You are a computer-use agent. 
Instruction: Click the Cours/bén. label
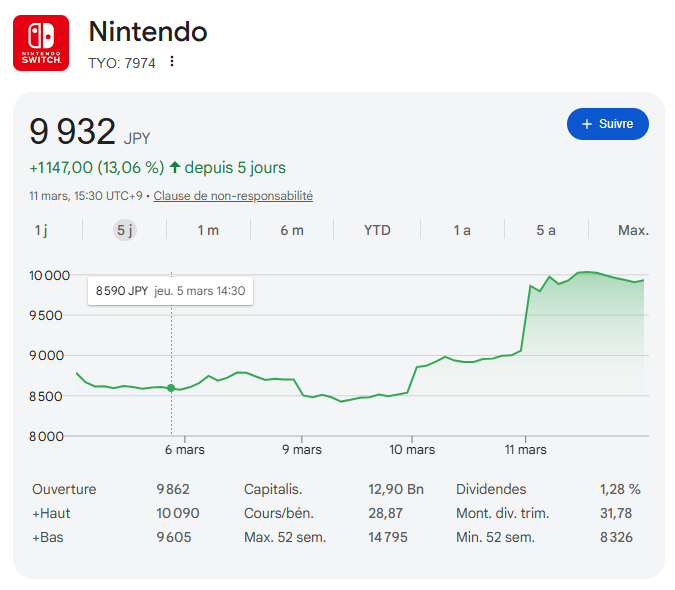(279, 513)
